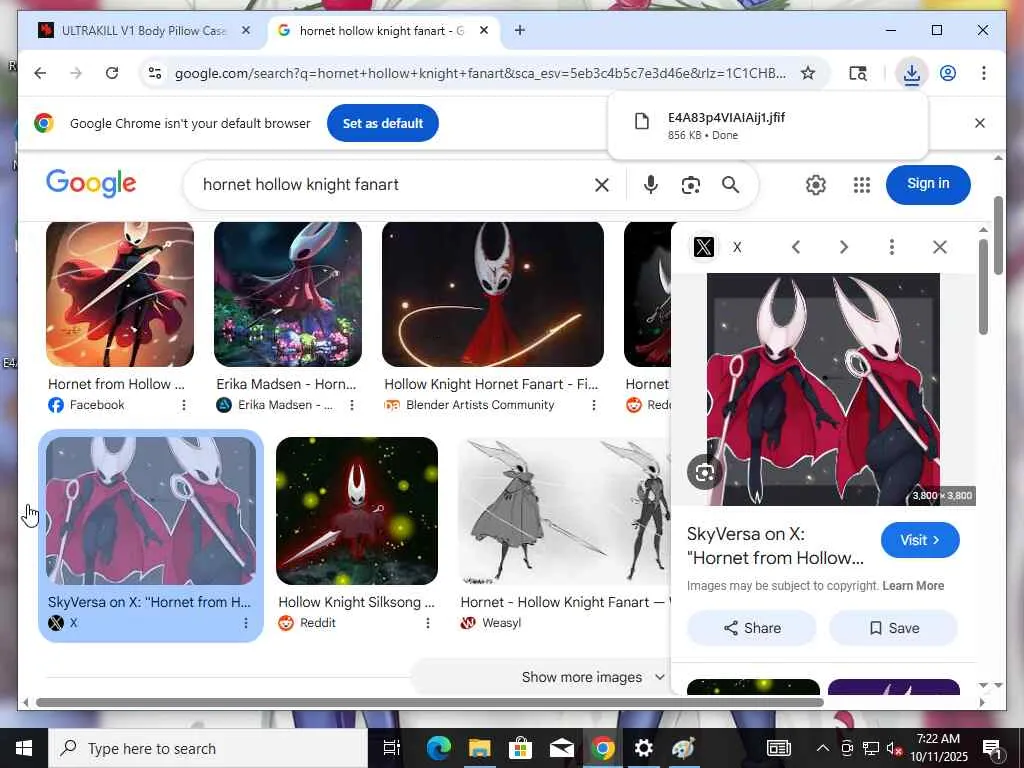Open Paint from taskbar

683,748
